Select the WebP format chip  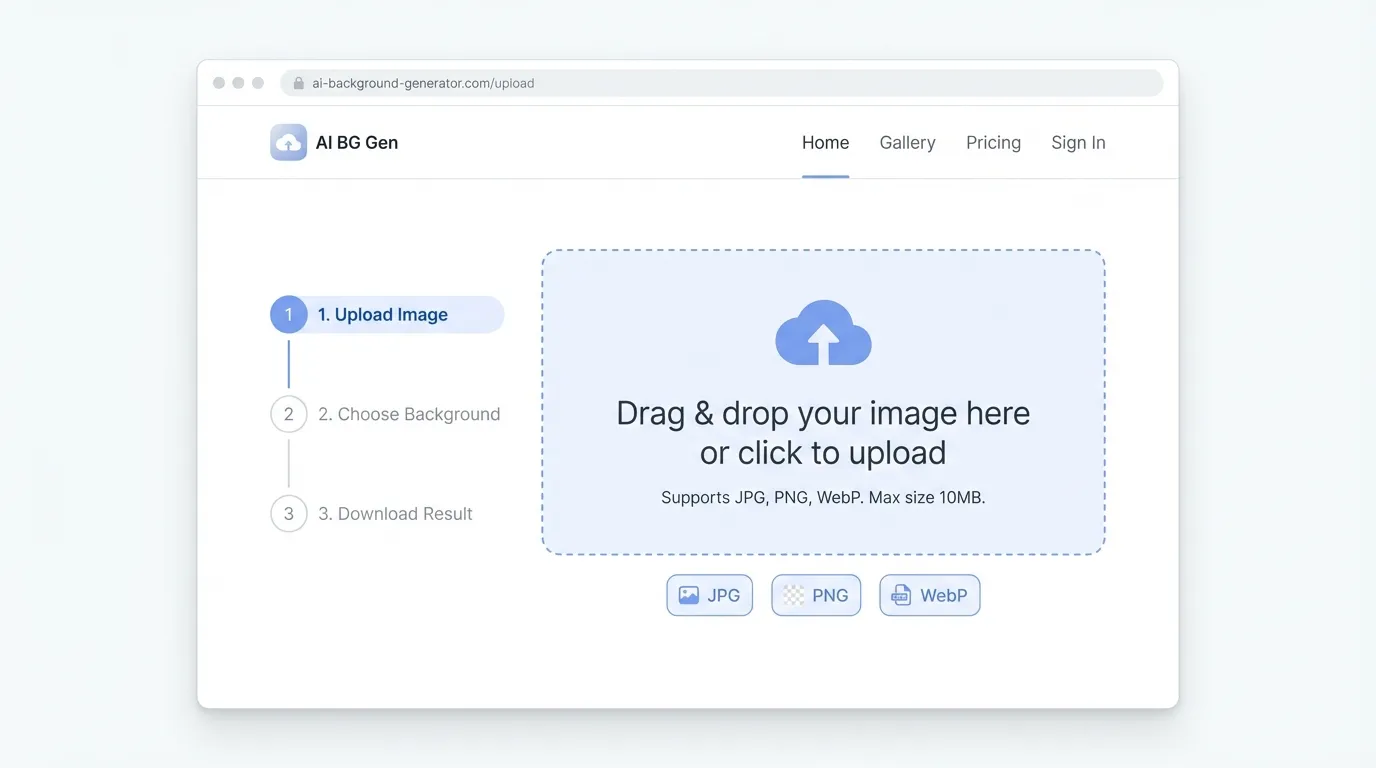[x=929, y=595]
